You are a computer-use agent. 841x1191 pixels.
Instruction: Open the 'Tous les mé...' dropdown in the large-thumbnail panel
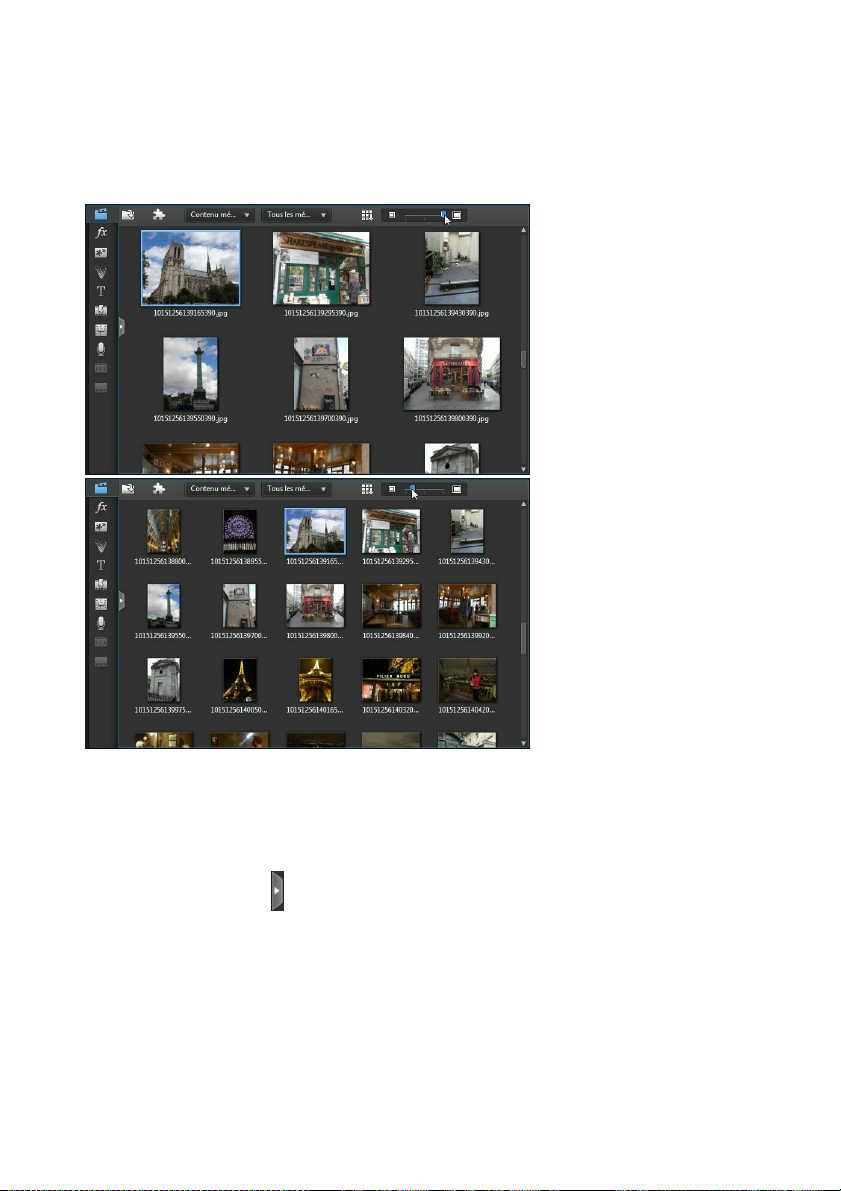[x=296, y=215]
